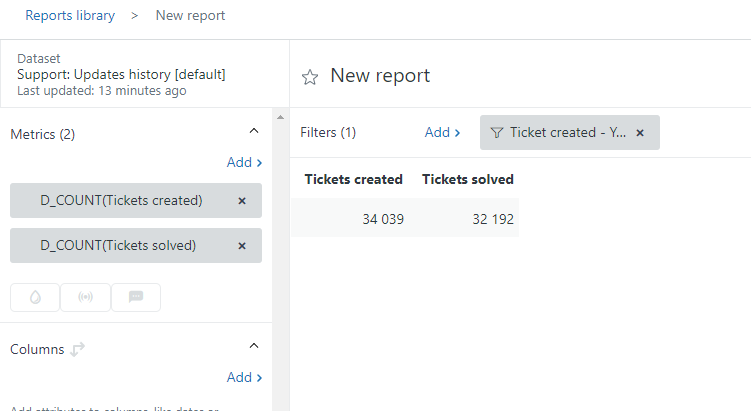Add a new filter

pos(442,132)
